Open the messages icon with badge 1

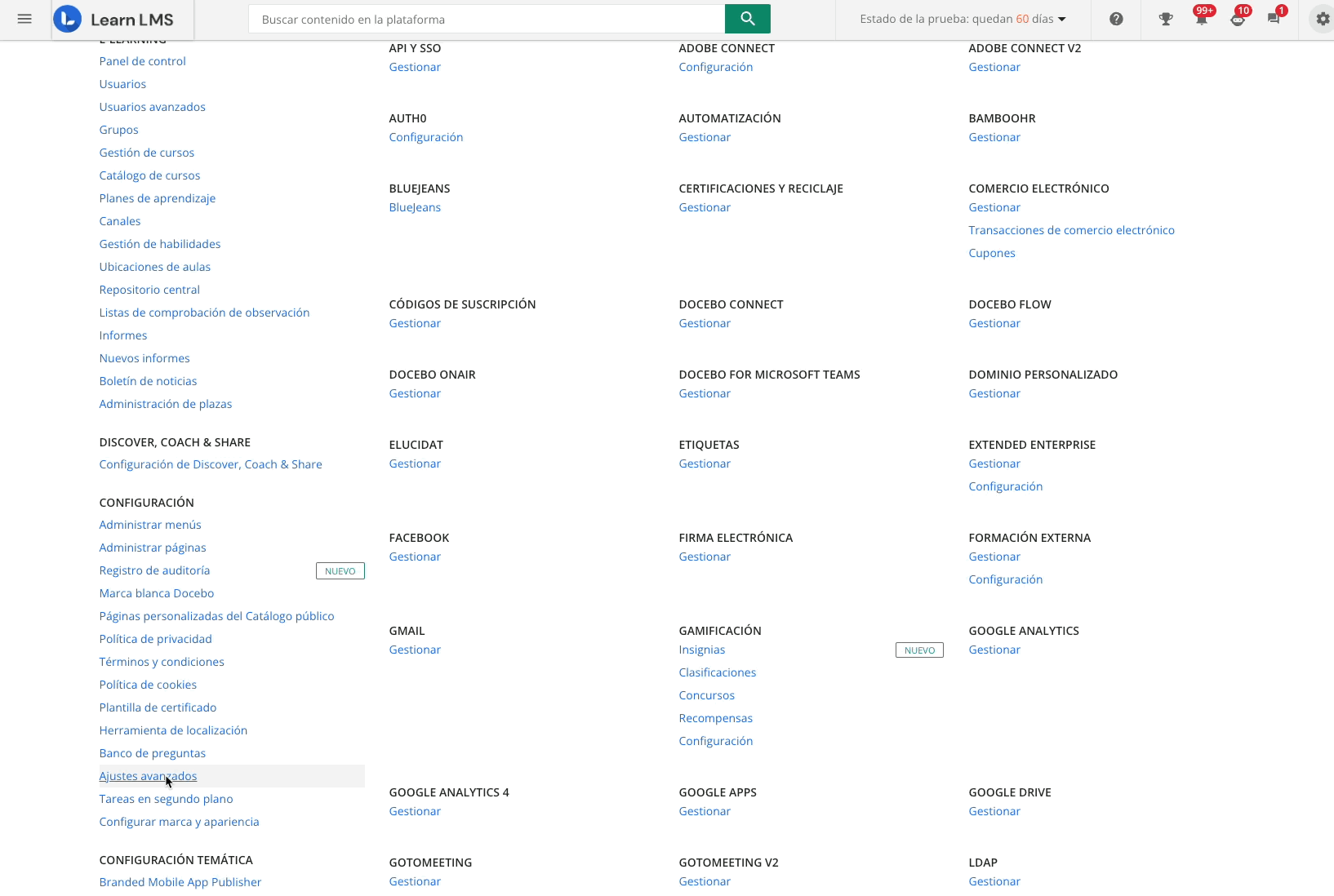pos(1274,18)
